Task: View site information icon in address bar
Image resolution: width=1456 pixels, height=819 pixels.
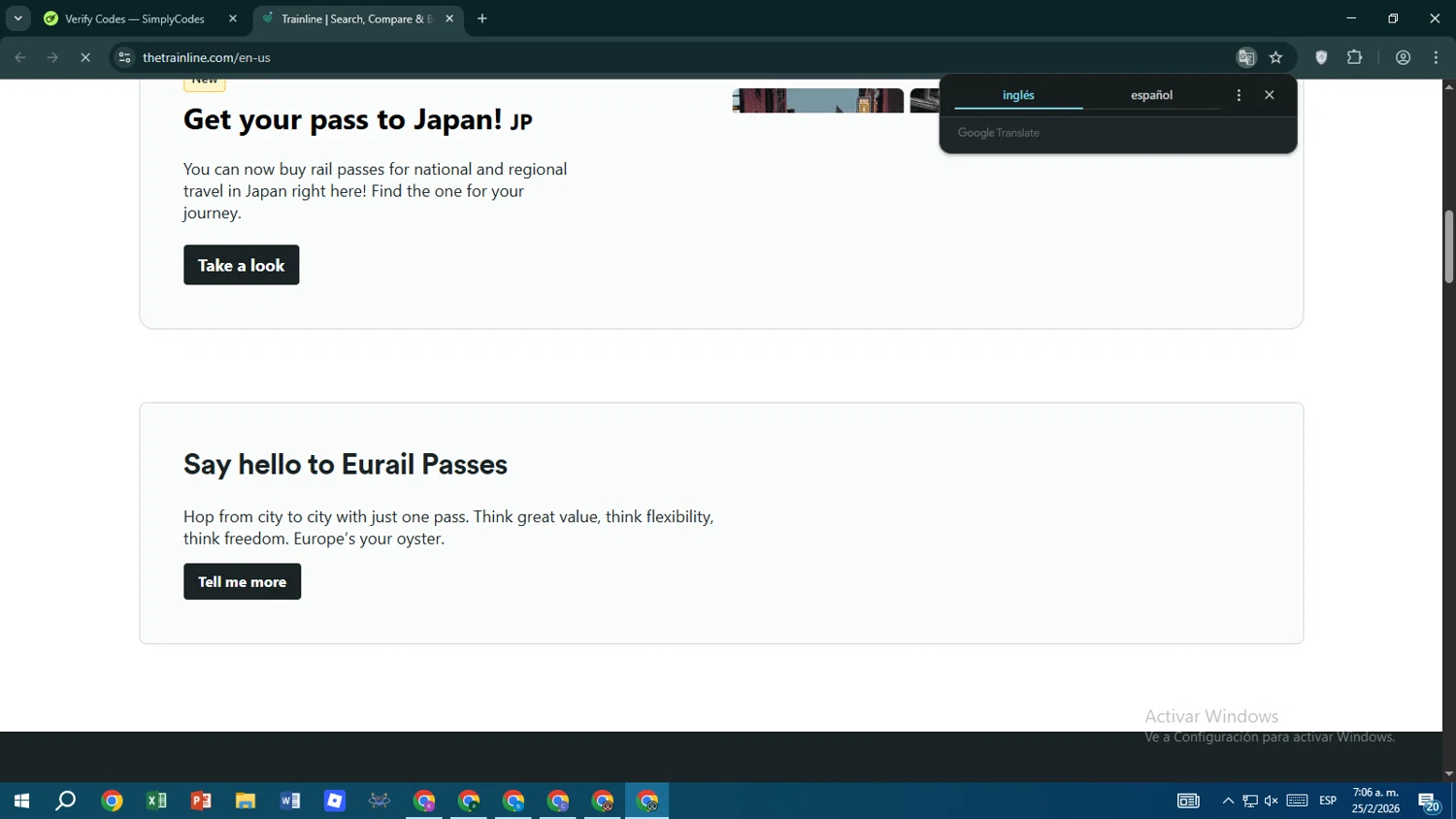Action: tap(124, 57)
